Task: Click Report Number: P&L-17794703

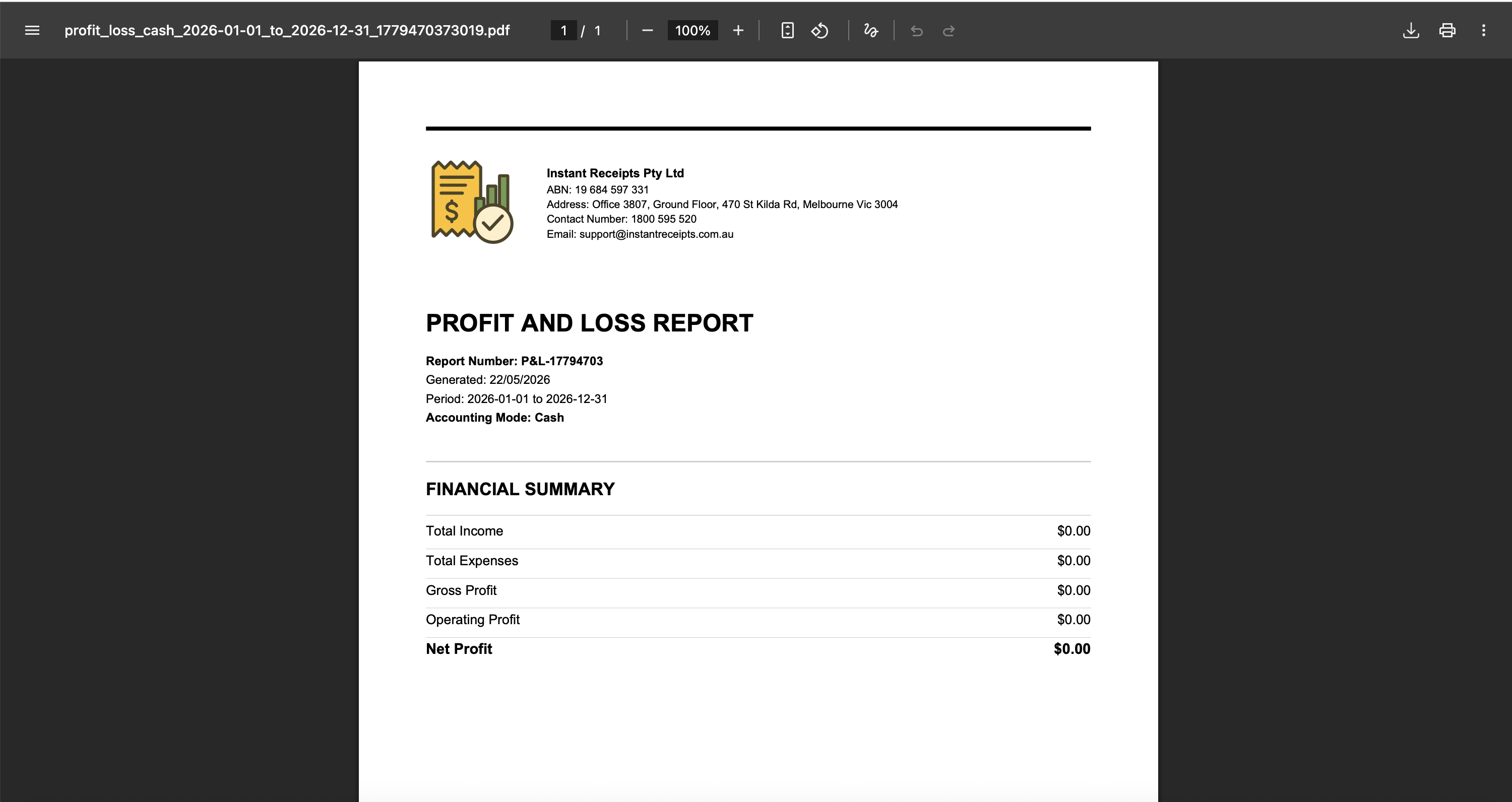Action: (x=514, y=361)
